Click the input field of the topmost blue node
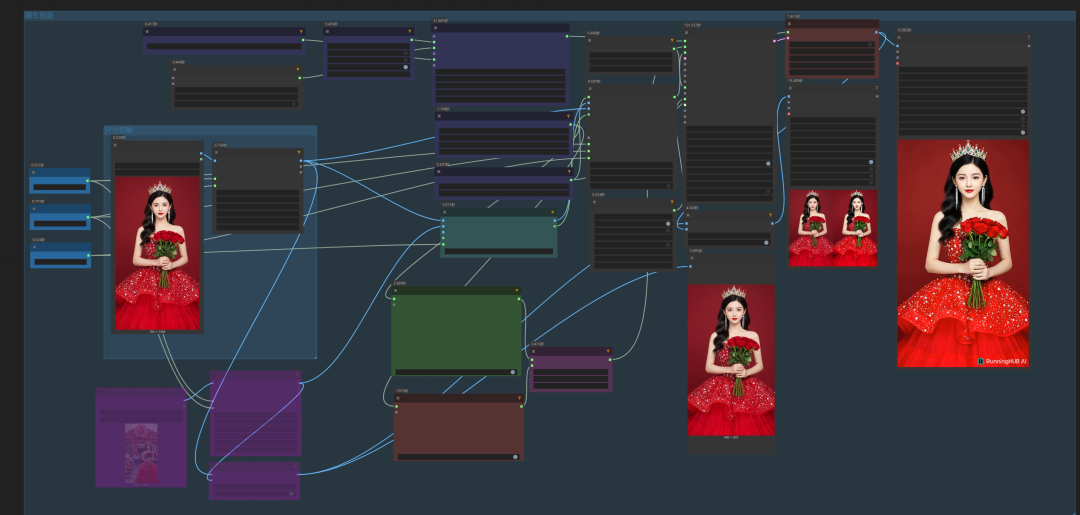 click(60, 187)
